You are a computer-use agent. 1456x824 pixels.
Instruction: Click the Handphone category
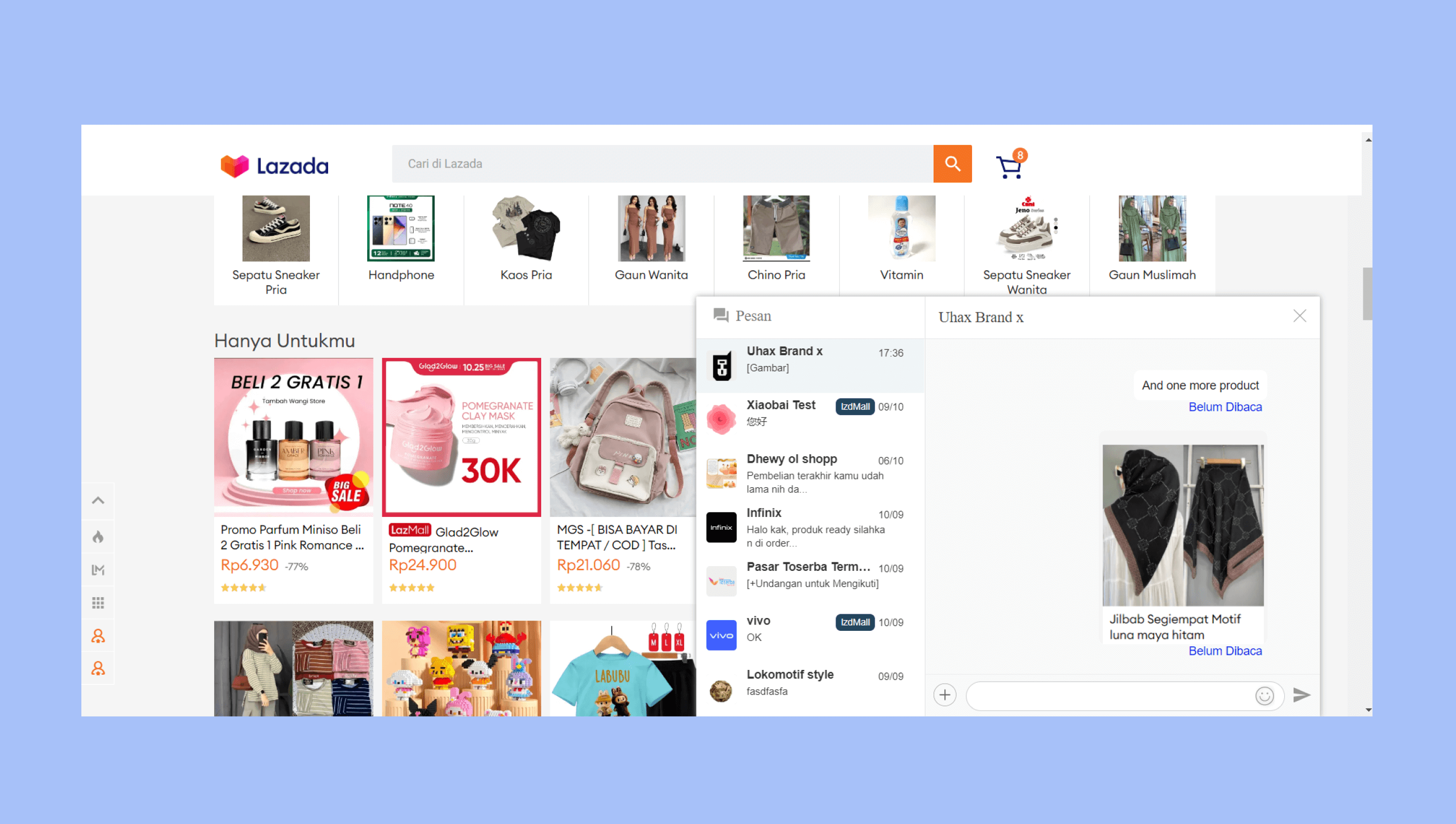(x=401, y=239)
